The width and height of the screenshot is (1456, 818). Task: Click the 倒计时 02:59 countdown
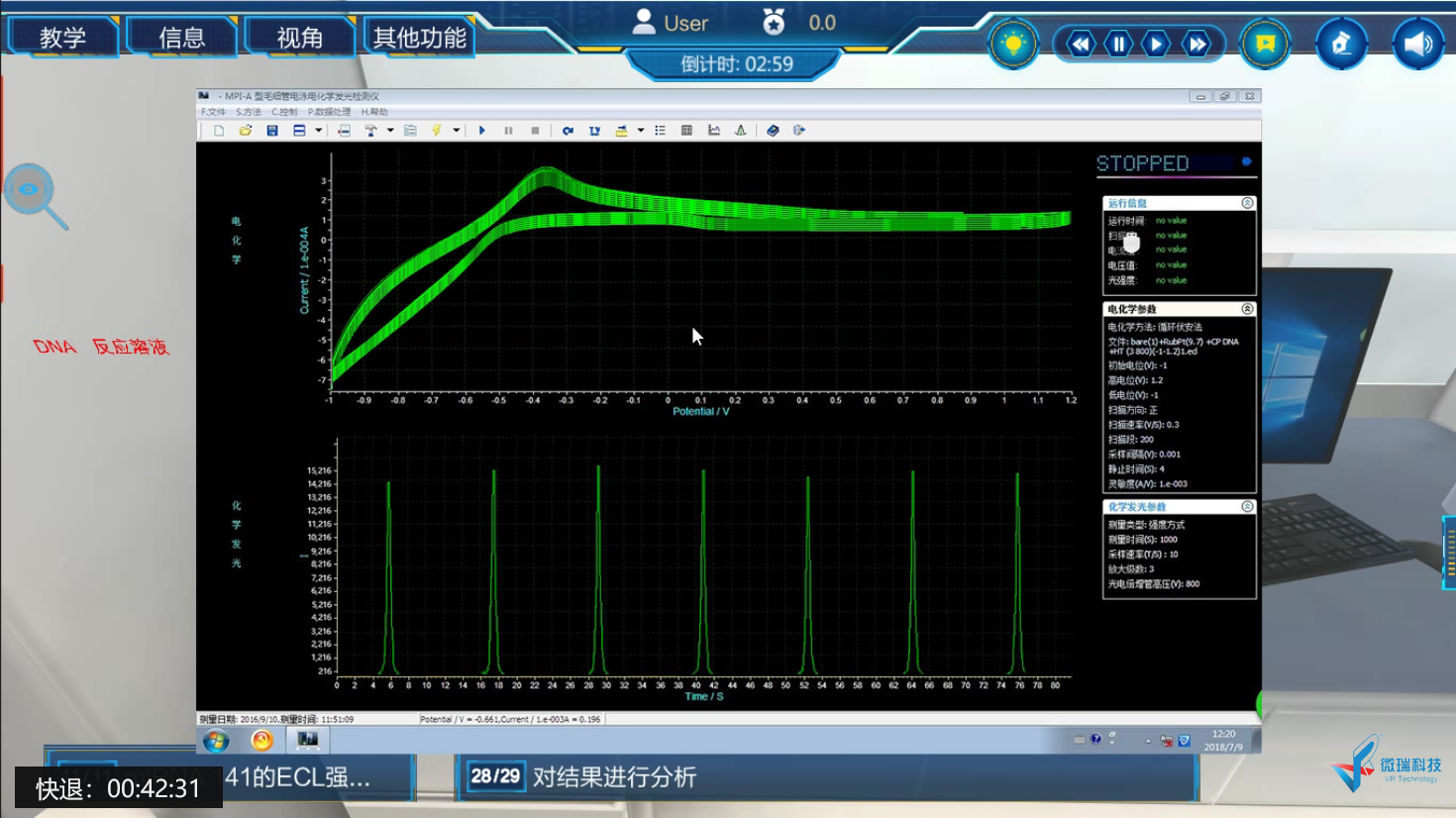pyautogui.click(x=737, y=64)
